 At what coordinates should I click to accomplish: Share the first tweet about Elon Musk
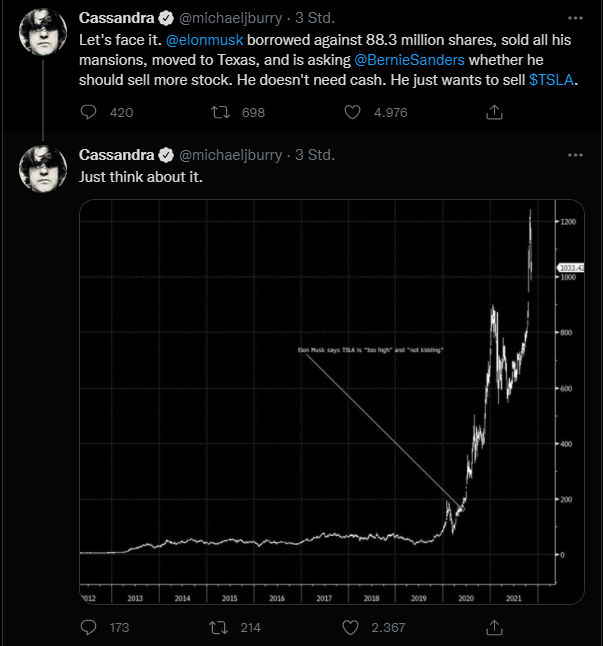coord(493,113)
